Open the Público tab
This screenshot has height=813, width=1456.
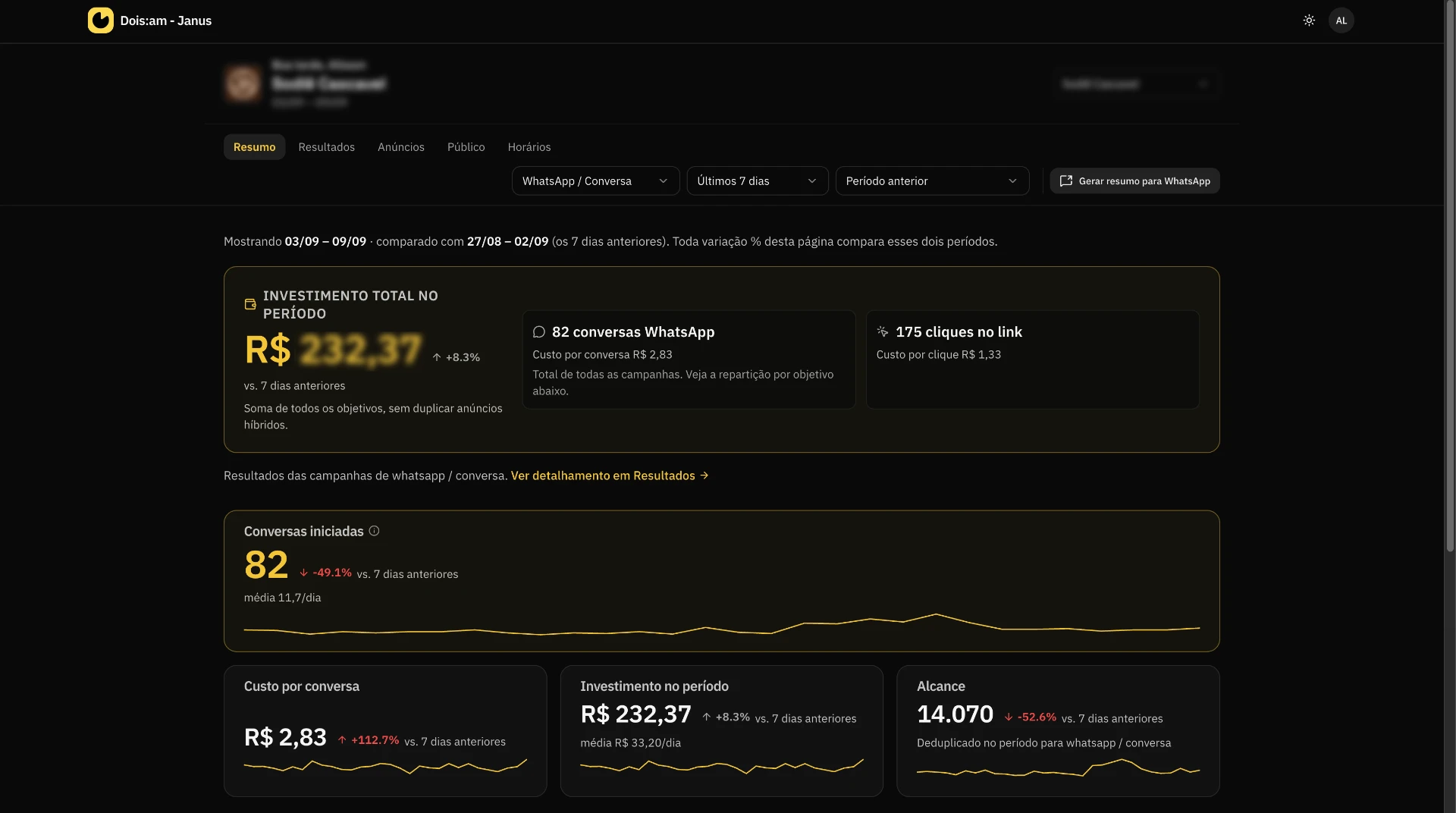pos(466,147)
